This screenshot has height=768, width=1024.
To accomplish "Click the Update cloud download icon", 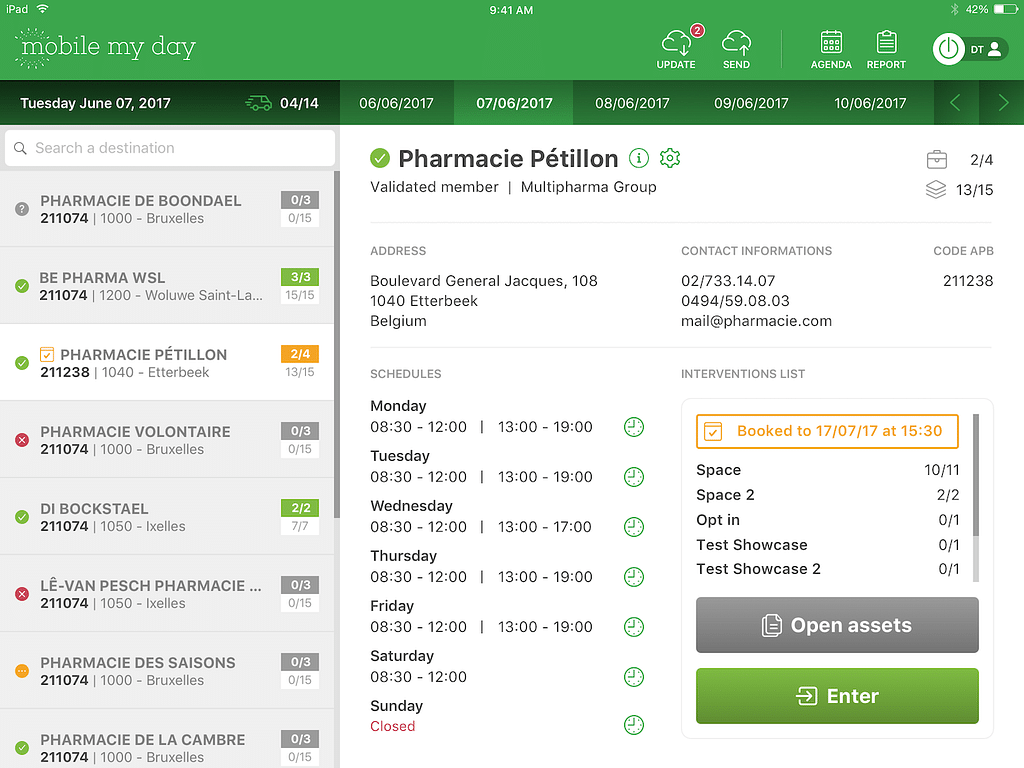I will pyautogui.click(x=676, y=43).
